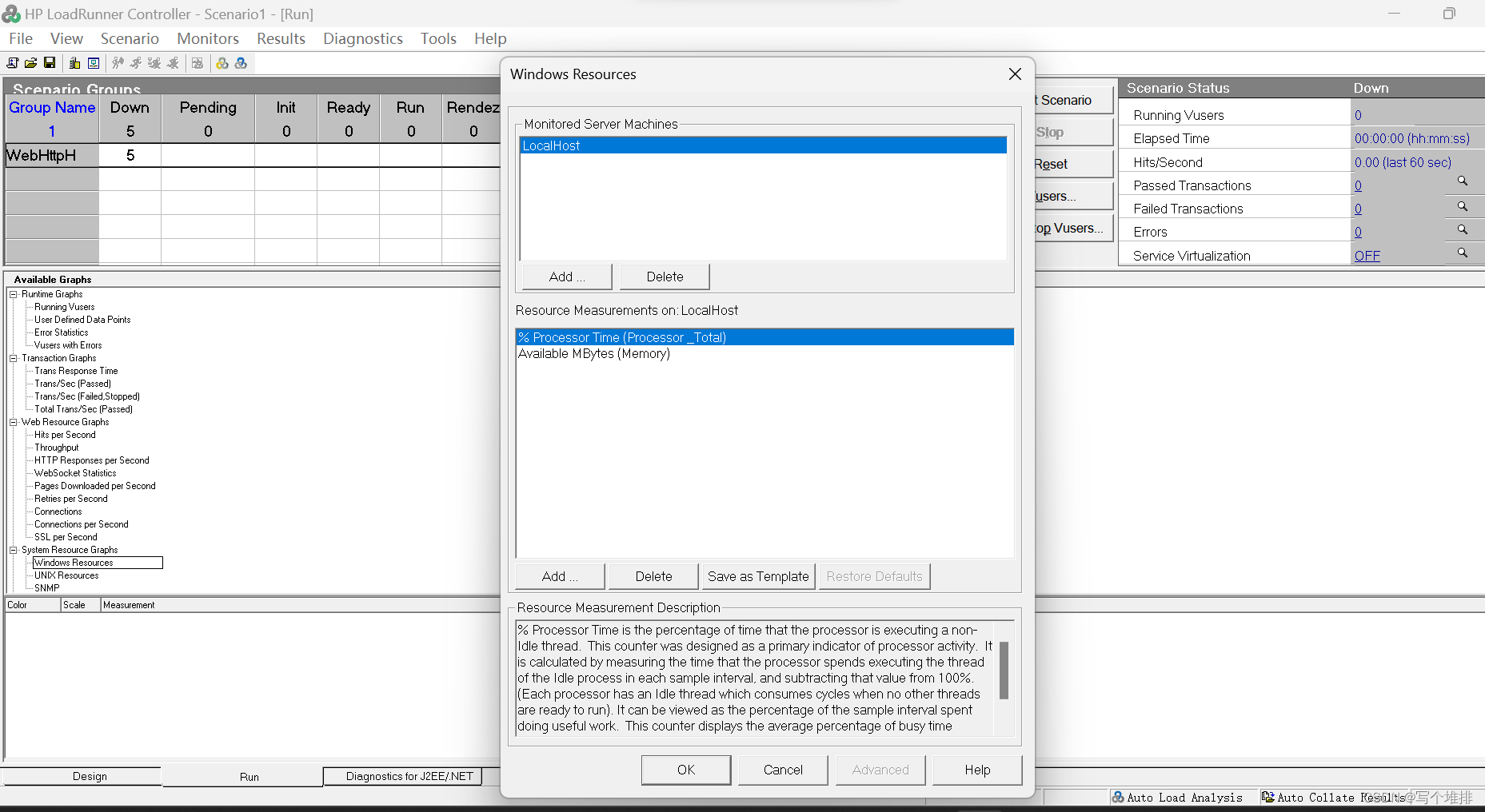
Task: Select WebSocket Statistics in graph tree
Action: 75,473
